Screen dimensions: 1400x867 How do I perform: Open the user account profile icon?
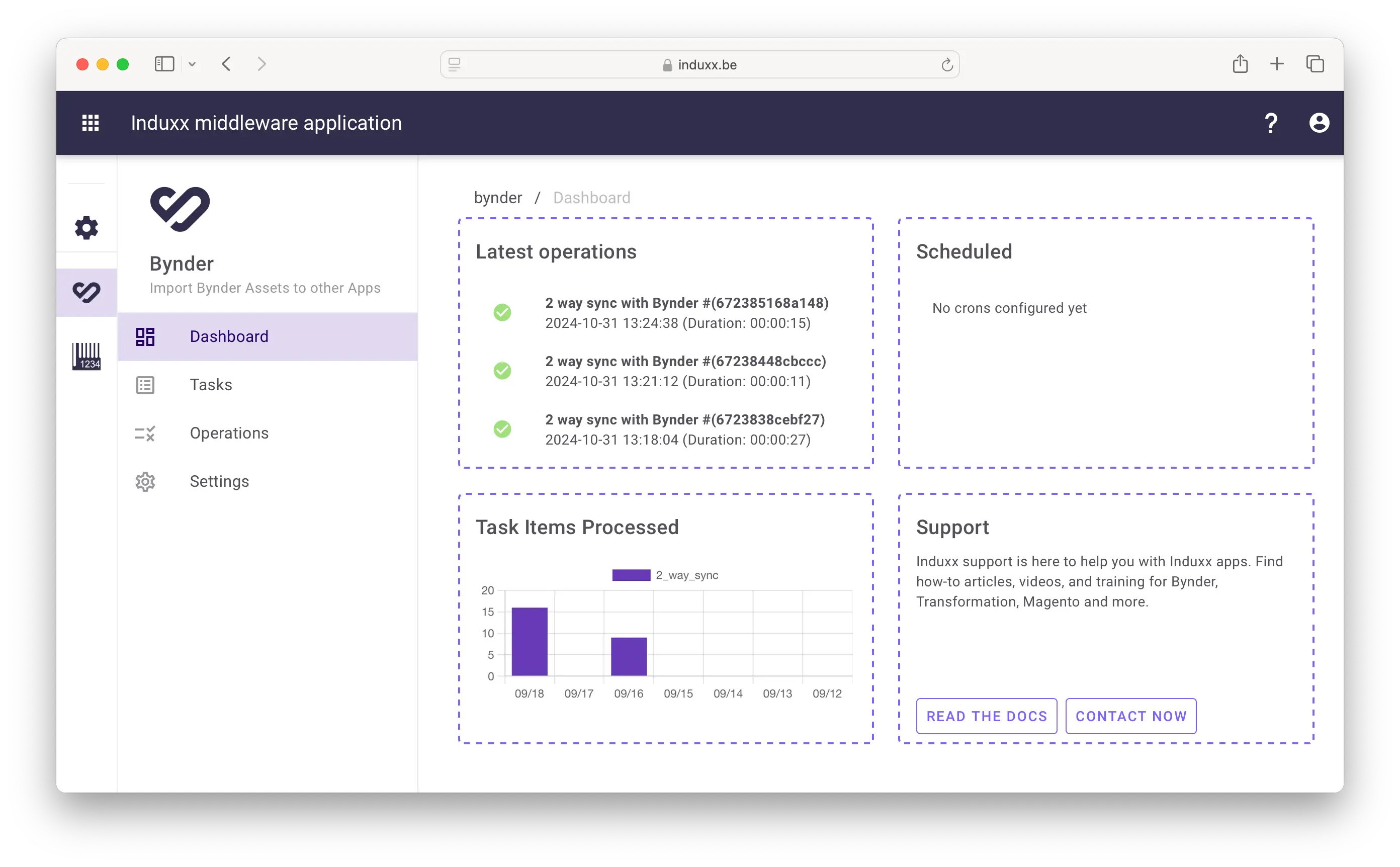click(x=1319, y=123)
